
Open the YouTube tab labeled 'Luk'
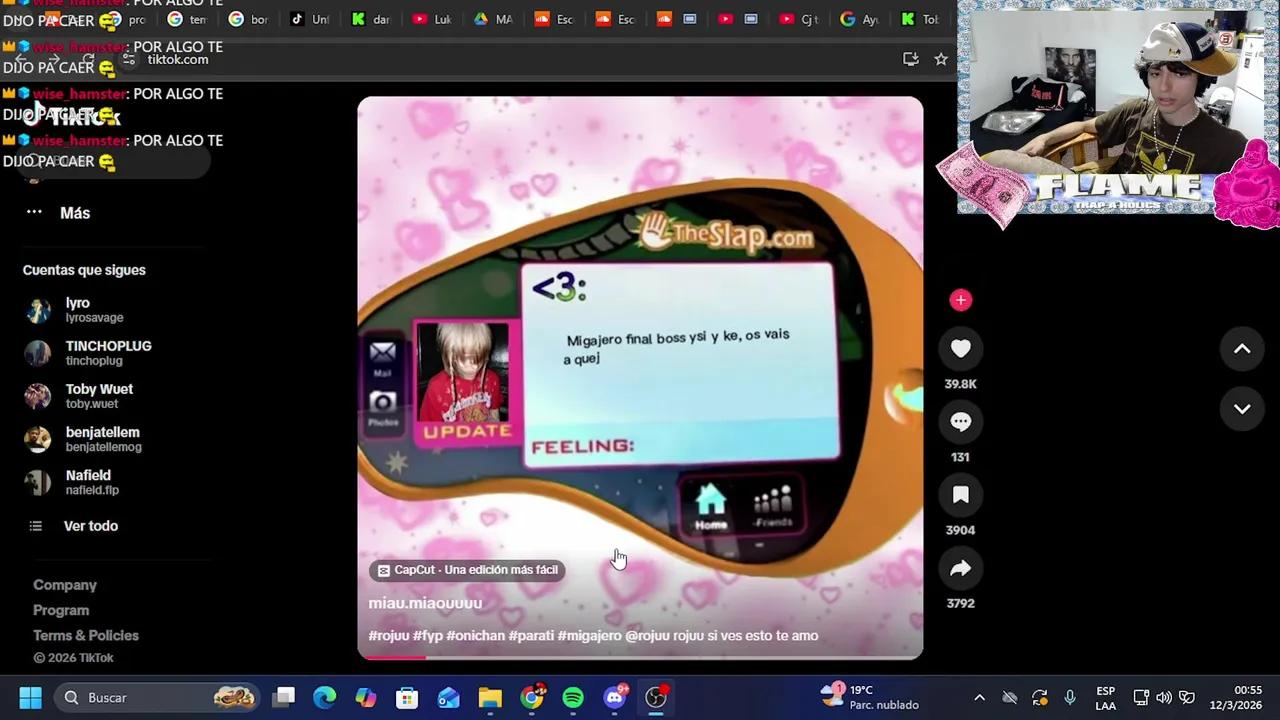pos(432,19)
